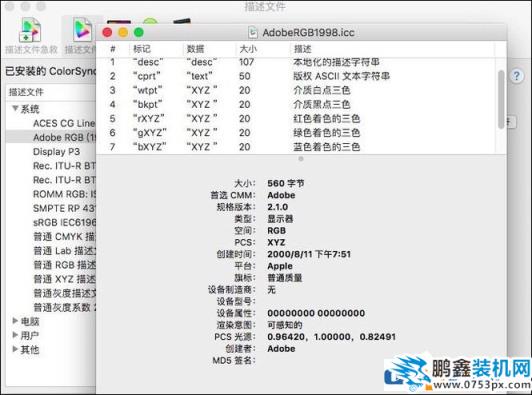Select 普通 CMYK profile
Viewport: 532px width, 395px height.
pyautogui.click(x=64, y=237)
